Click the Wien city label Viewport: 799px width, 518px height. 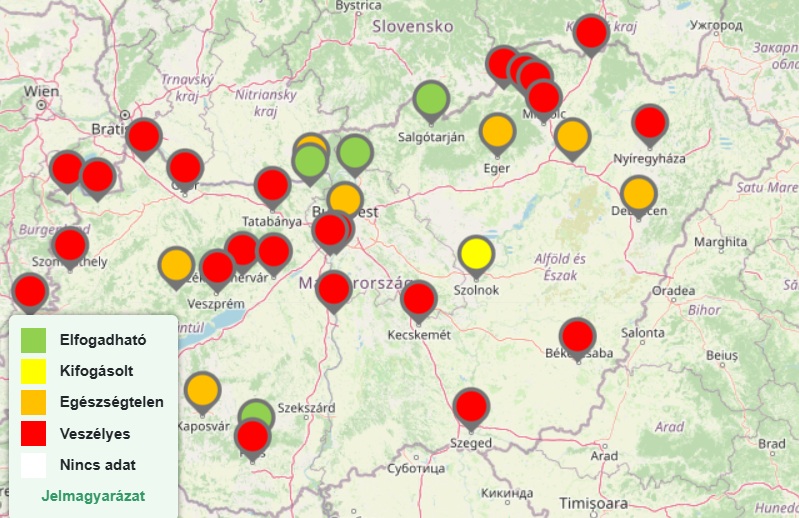click(x=41, y=92)
